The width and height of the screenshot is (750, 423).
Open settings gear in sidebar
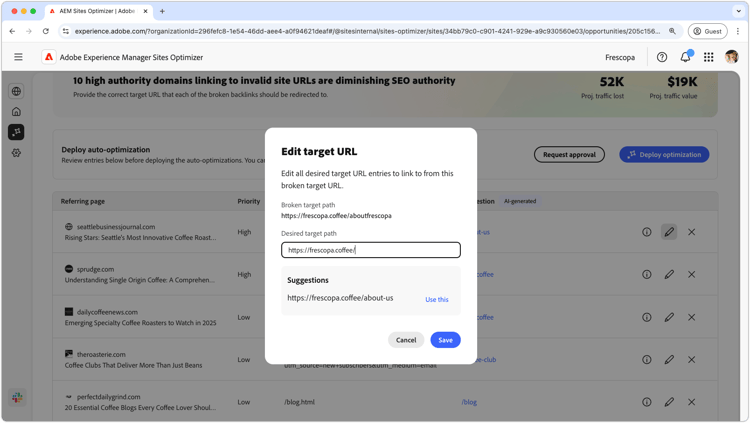[16, 153]
